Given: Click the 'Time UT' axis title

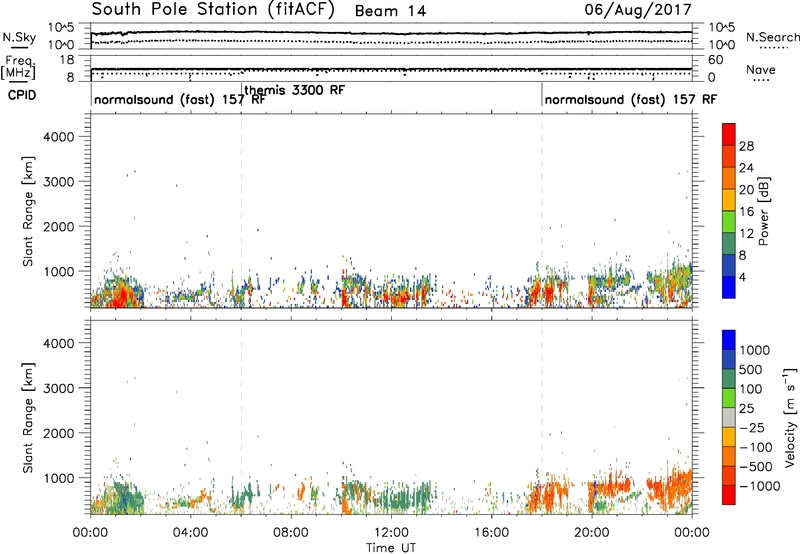Looking at the screenshot, I should 391,548.
